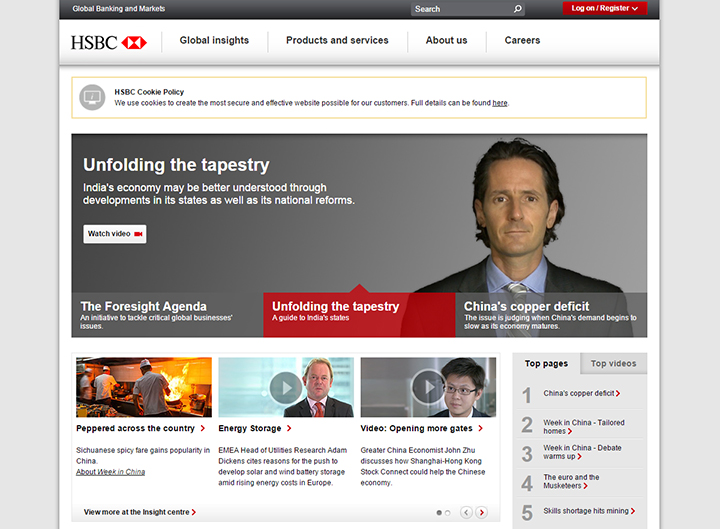The height and width of the screenshot is (529, 720).
Task: Click the search magnifier icon
Action: [518, 9]
